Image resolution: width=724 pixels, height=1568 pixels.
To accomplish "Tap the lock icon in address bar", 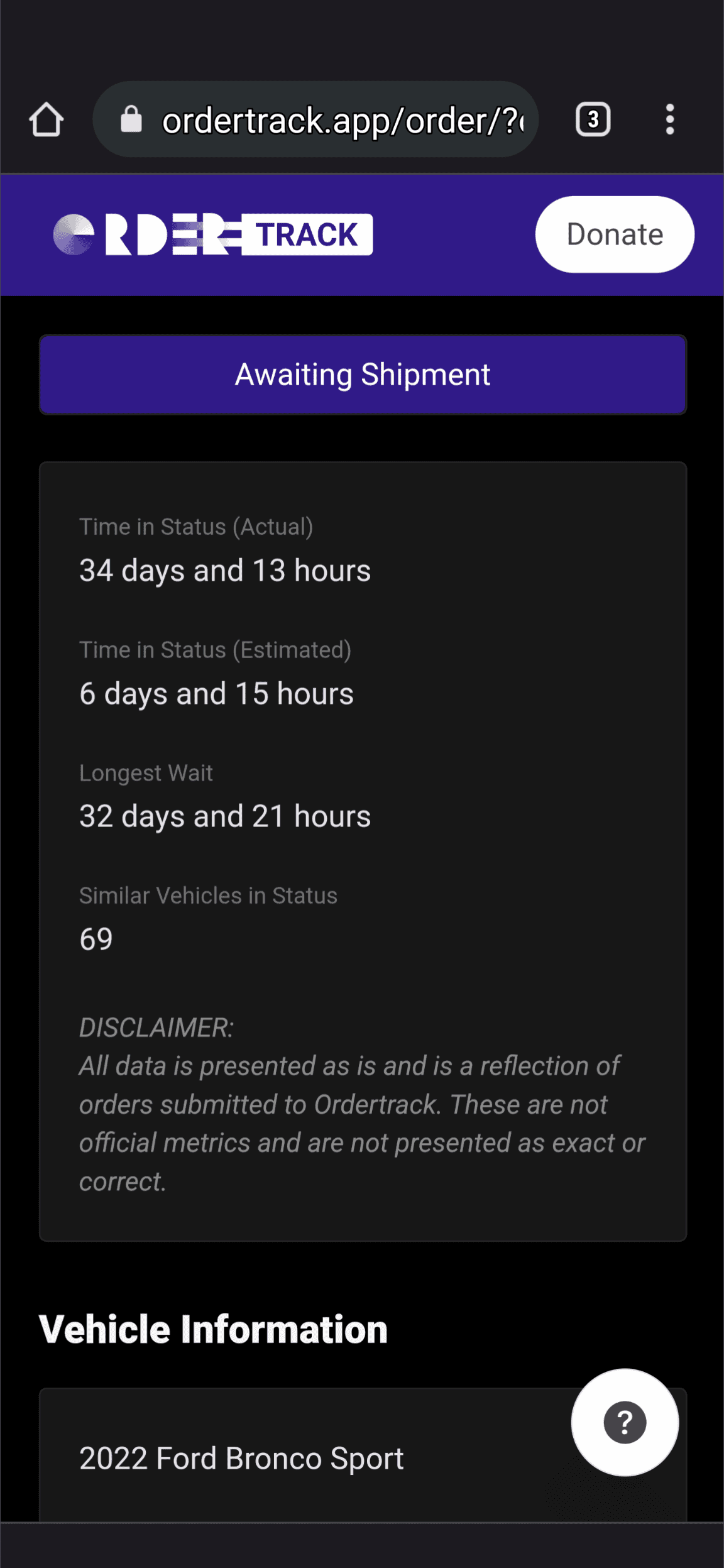I will click(x=131, y=119).
